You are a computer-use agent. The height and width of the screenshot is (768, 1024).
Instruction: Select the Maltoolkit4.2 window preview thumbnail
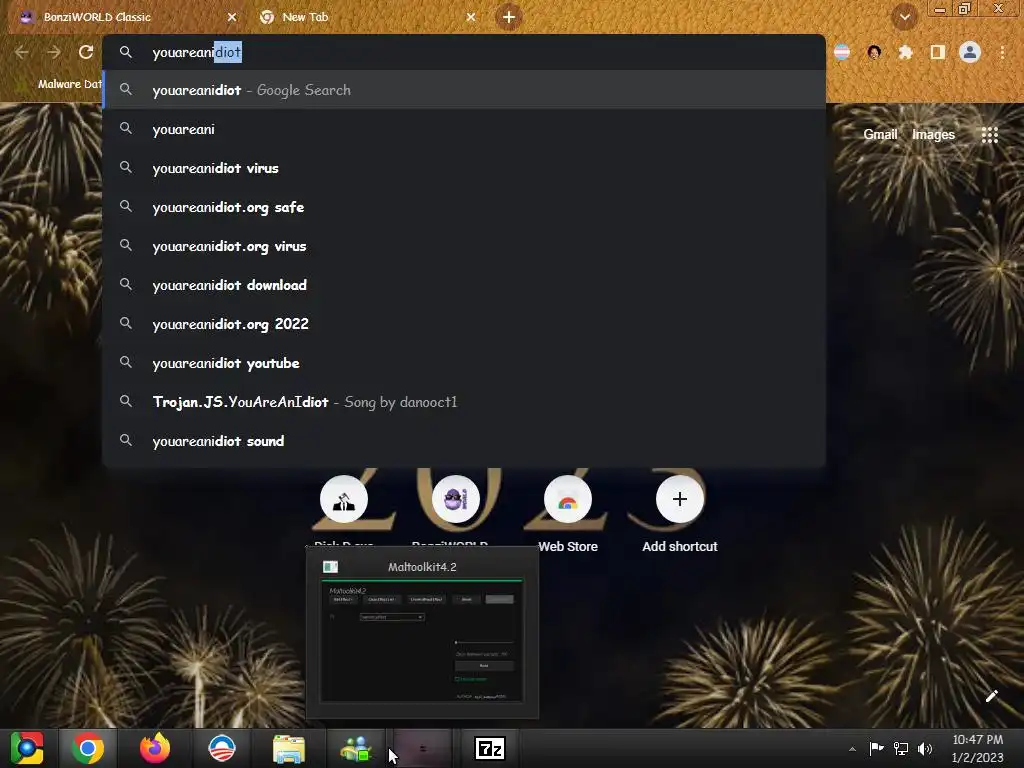click(422, 632)
